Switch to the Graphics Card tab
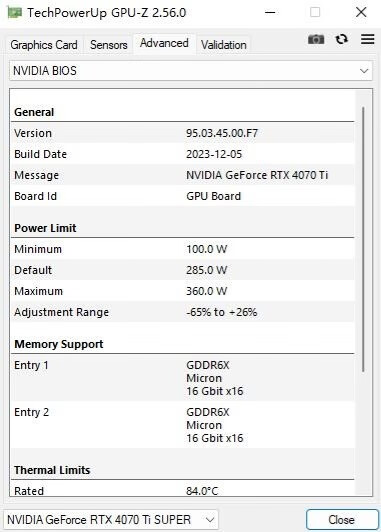The width and height of the screenshot is (381, 532). coord(44,45)
